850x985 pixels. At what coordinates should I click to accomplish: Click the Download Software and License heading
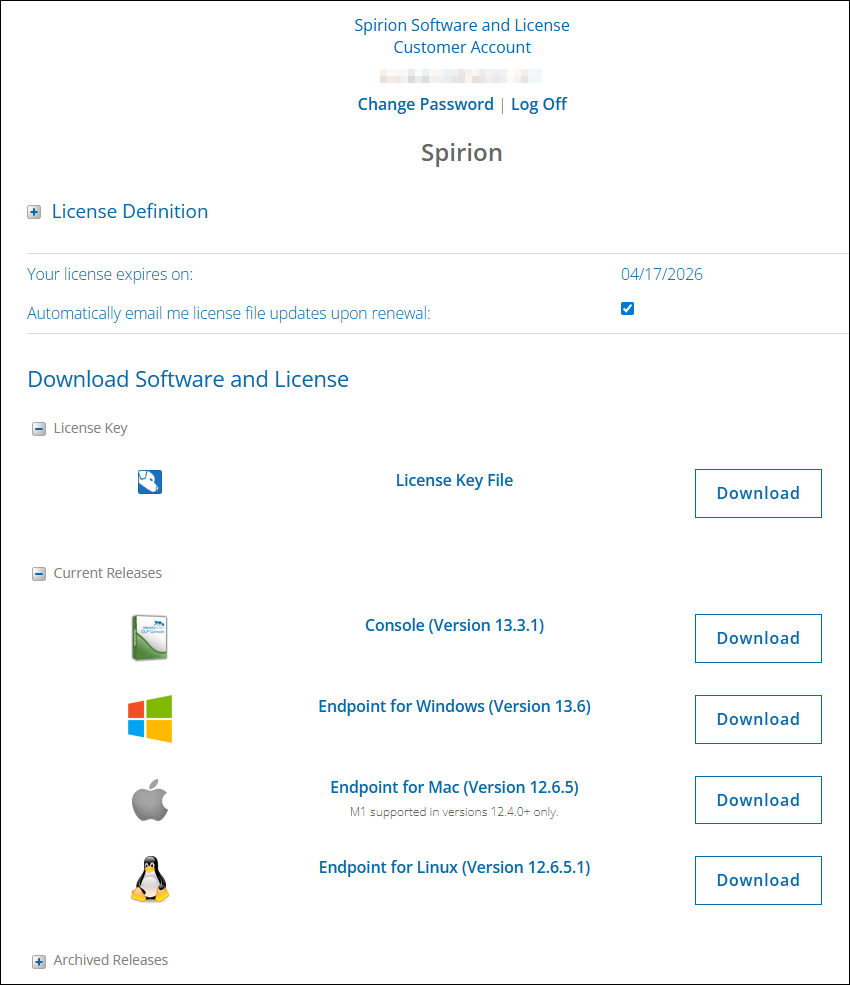coord(188,379)
